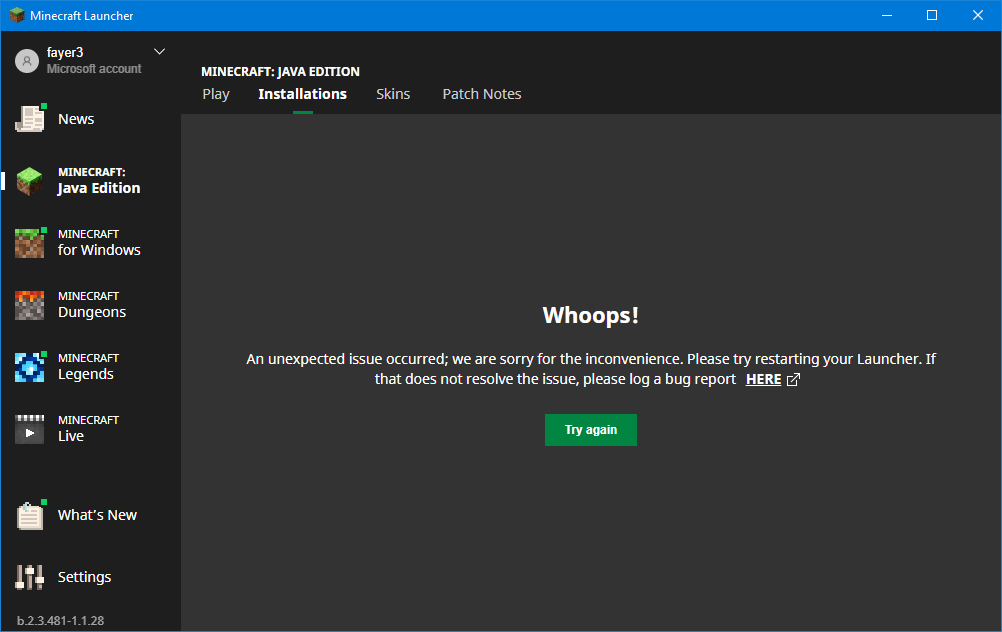Click the Microsoft account text
Screen dimensions: 1002x632
coord(94,69)
